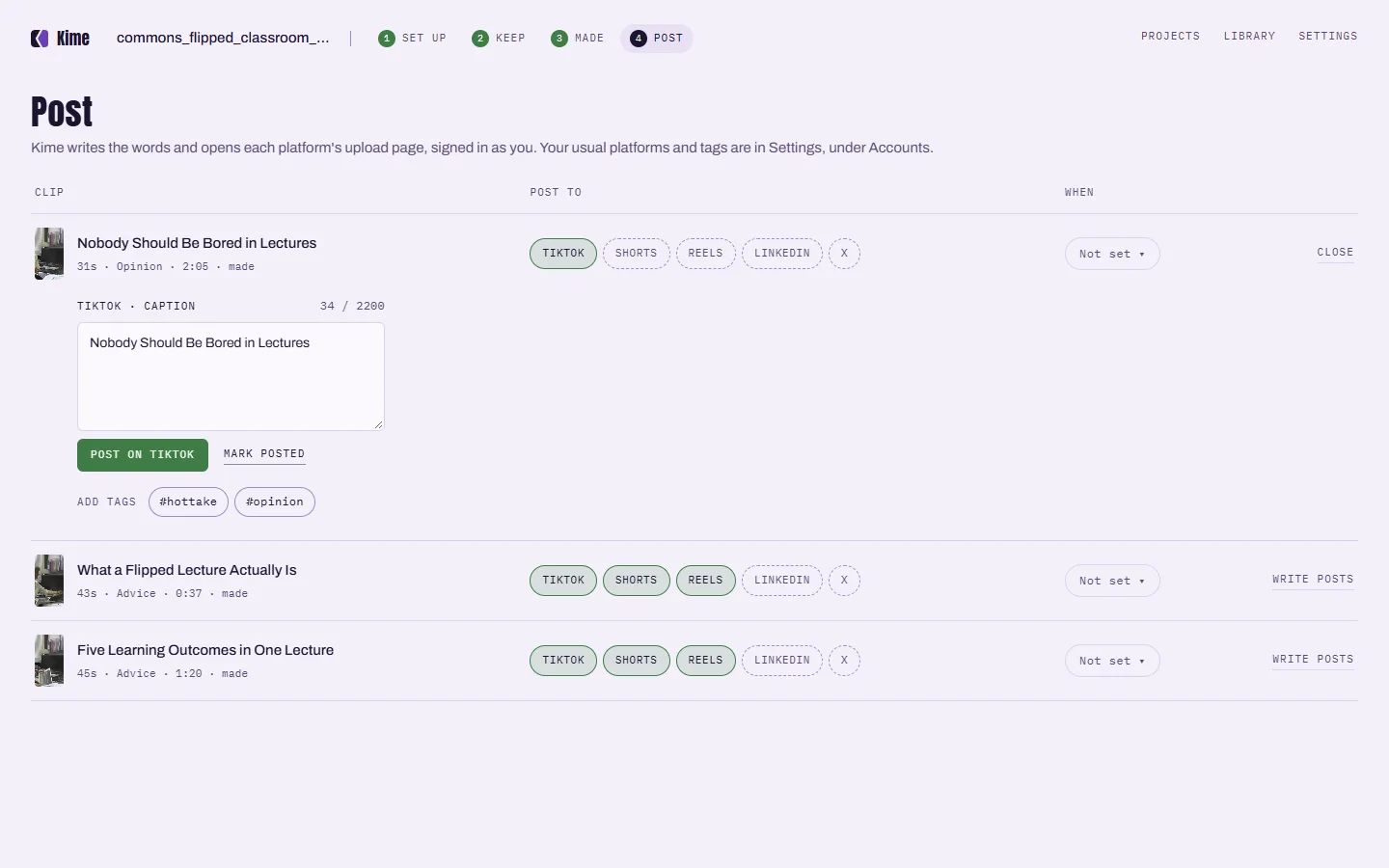Open When dropdown for What a Flipped Lecture
Image resolution: width=1389 pixels, height=868 pixels.
pyautogui.click(x=1112, y=581)
